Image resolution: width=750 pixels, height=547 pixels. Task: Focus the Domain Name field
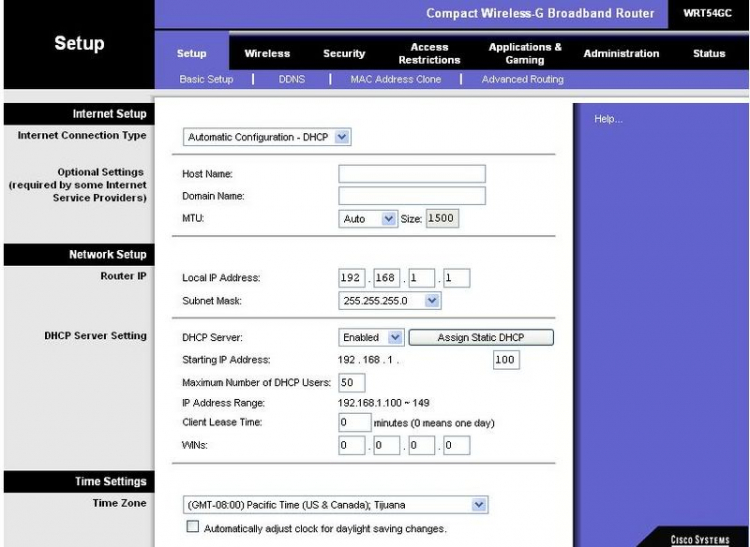(x=412, y=196)
